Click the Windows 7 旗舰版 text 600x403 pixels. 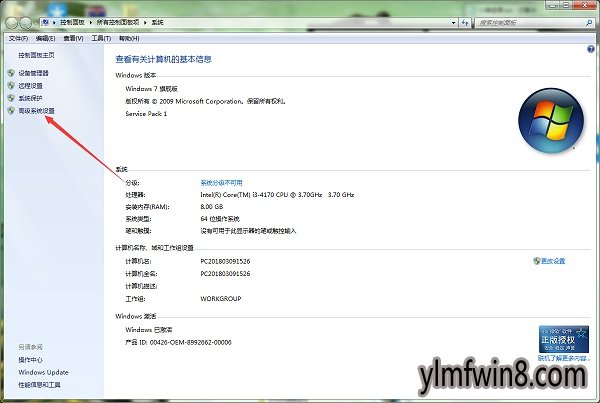pyautogui.click(x=152, y=89)
